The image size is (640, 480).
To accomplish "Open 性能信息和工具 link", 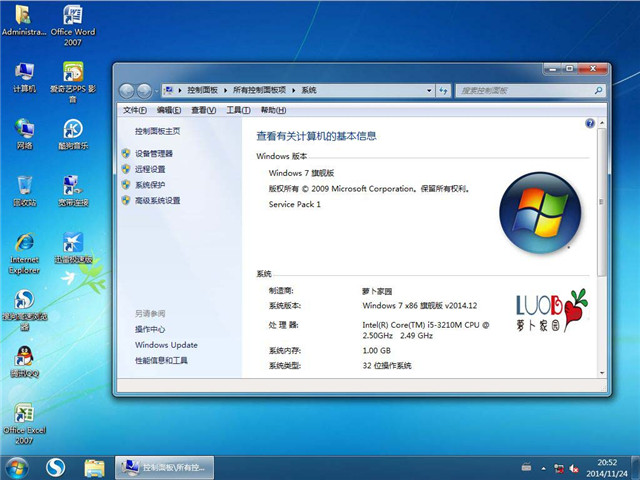I will (161, 360).
